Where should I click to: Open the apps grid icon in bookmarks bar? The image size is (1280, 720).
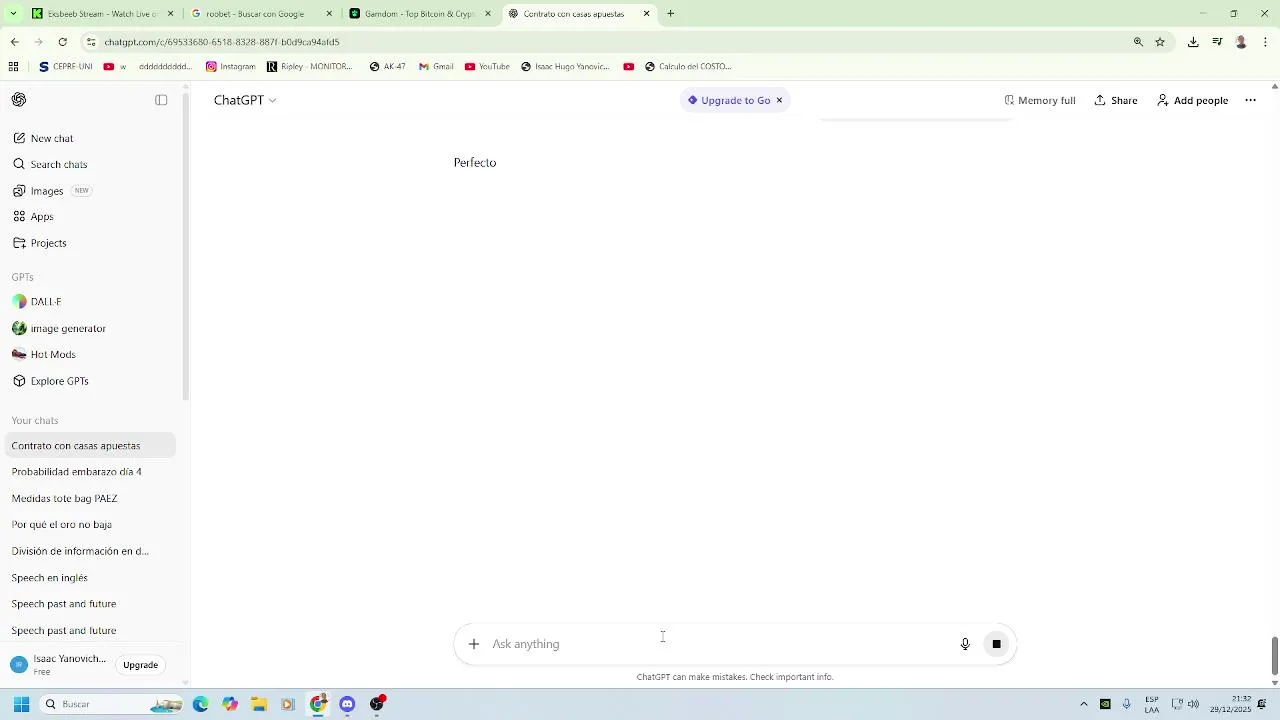pos(13,67)
